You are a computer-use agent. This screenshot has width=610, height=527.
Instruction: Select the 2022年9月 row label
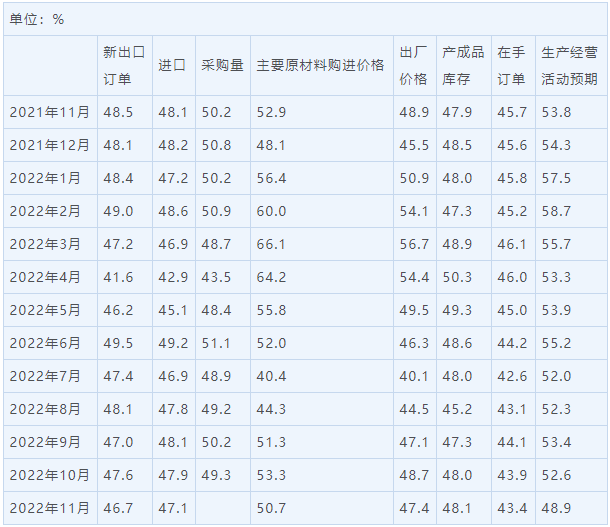pyautogui.click(x=45, y=443)
